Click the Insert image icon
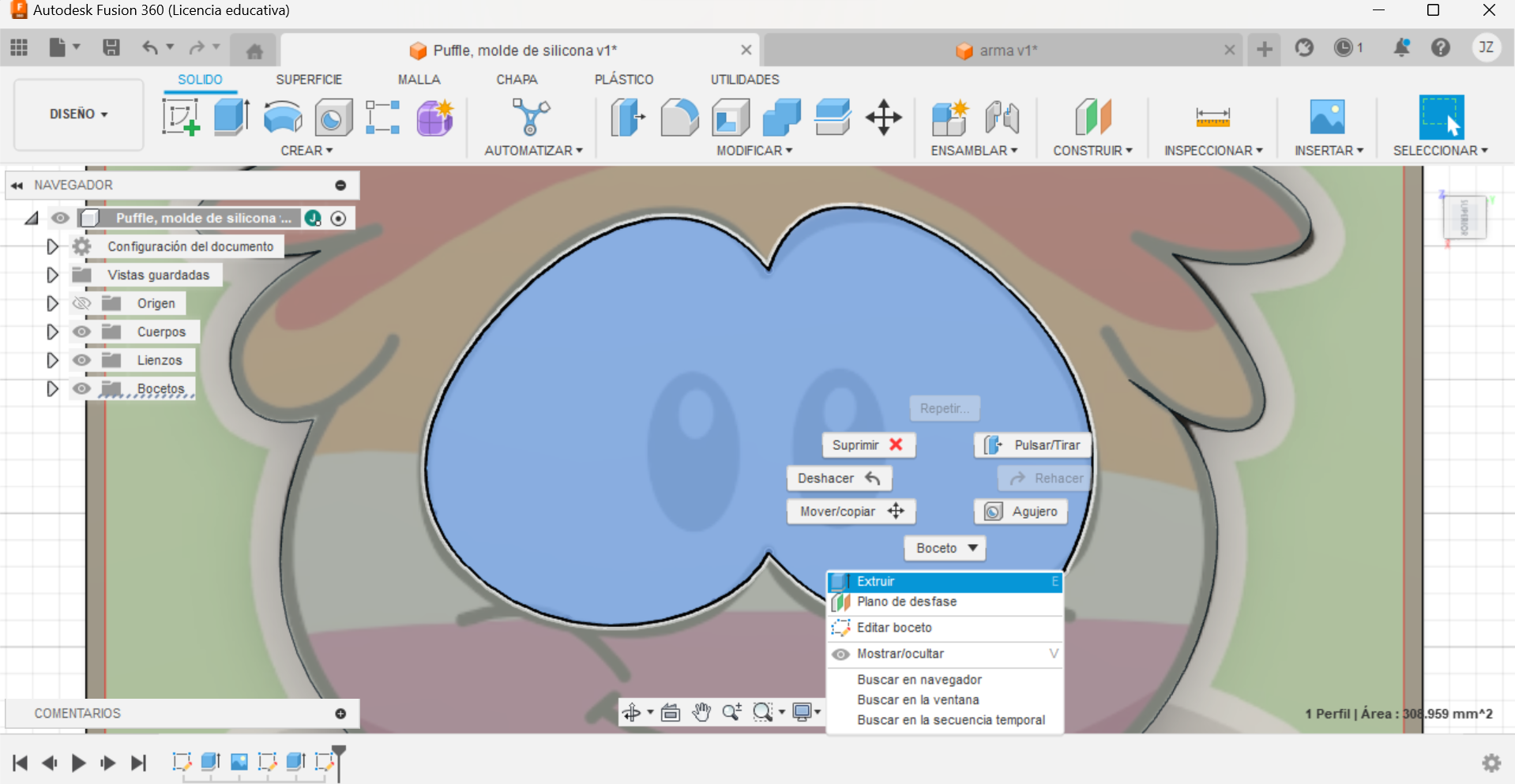Screen dimensions: 1515x784 point(1327,117)
